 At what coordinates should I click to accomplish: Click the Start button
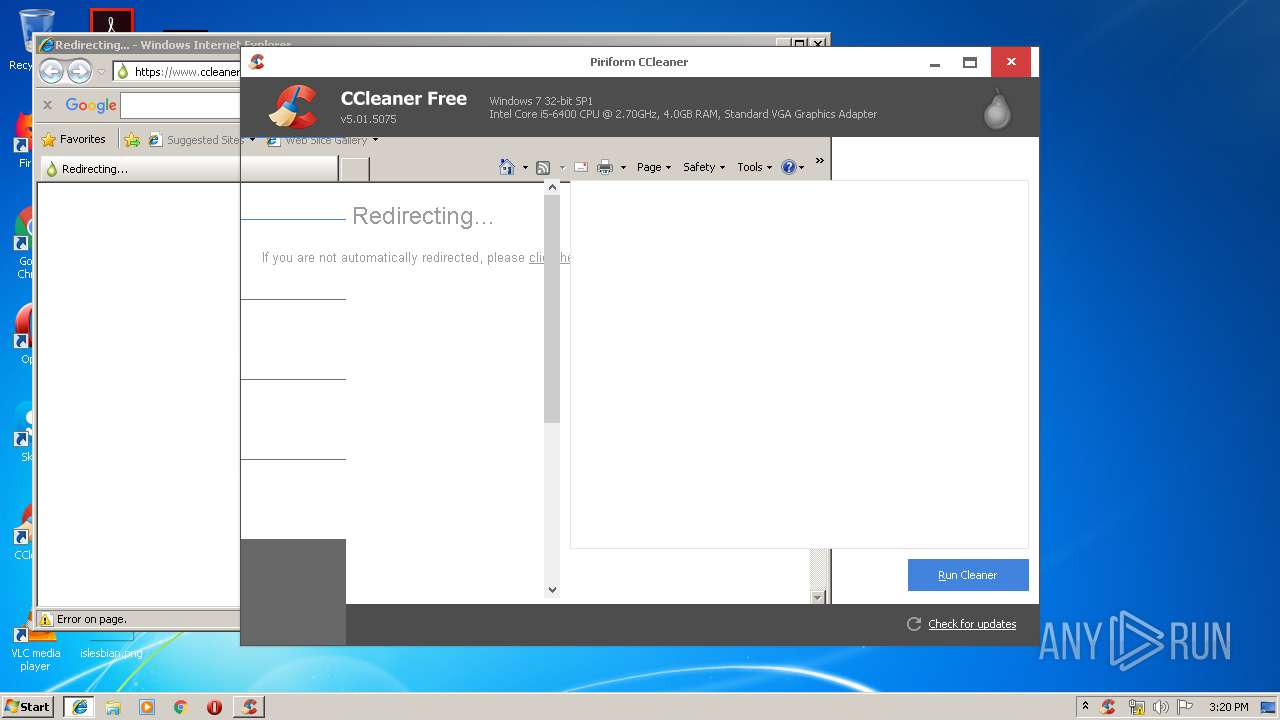29,707
